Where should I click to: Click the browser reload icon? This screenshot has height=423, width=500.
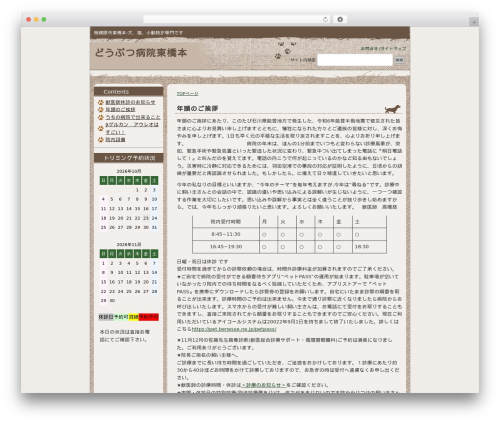click(325, 19)
